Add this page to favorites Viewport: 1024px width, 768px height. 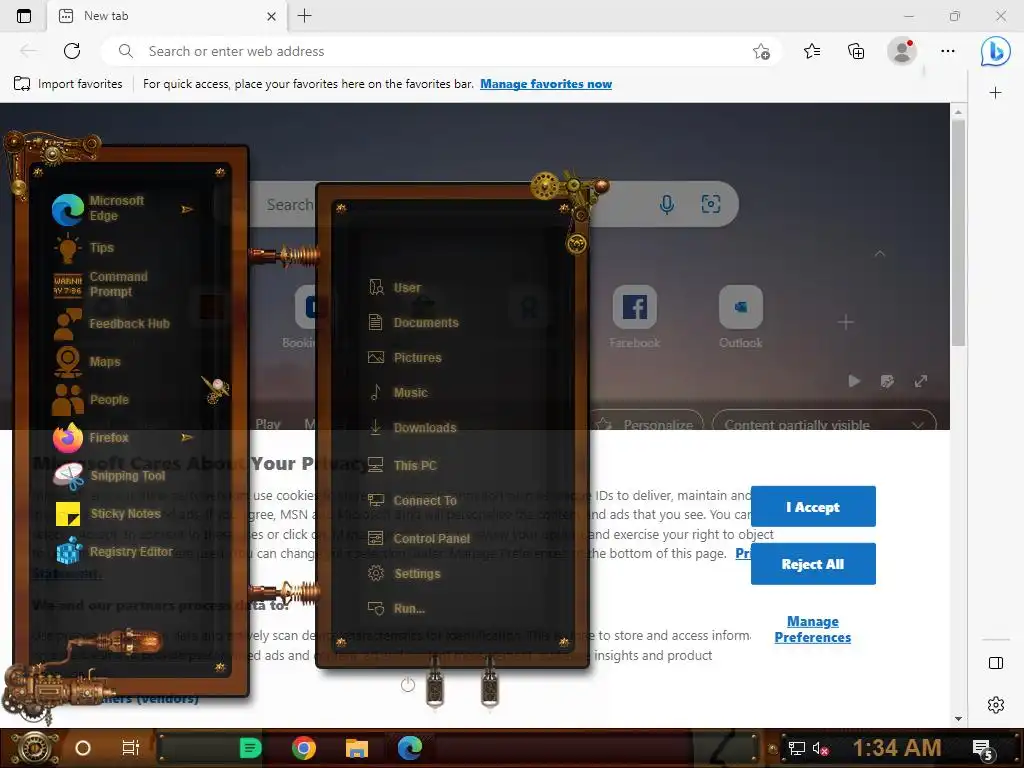pyautogui.click(x=761, y=51)
